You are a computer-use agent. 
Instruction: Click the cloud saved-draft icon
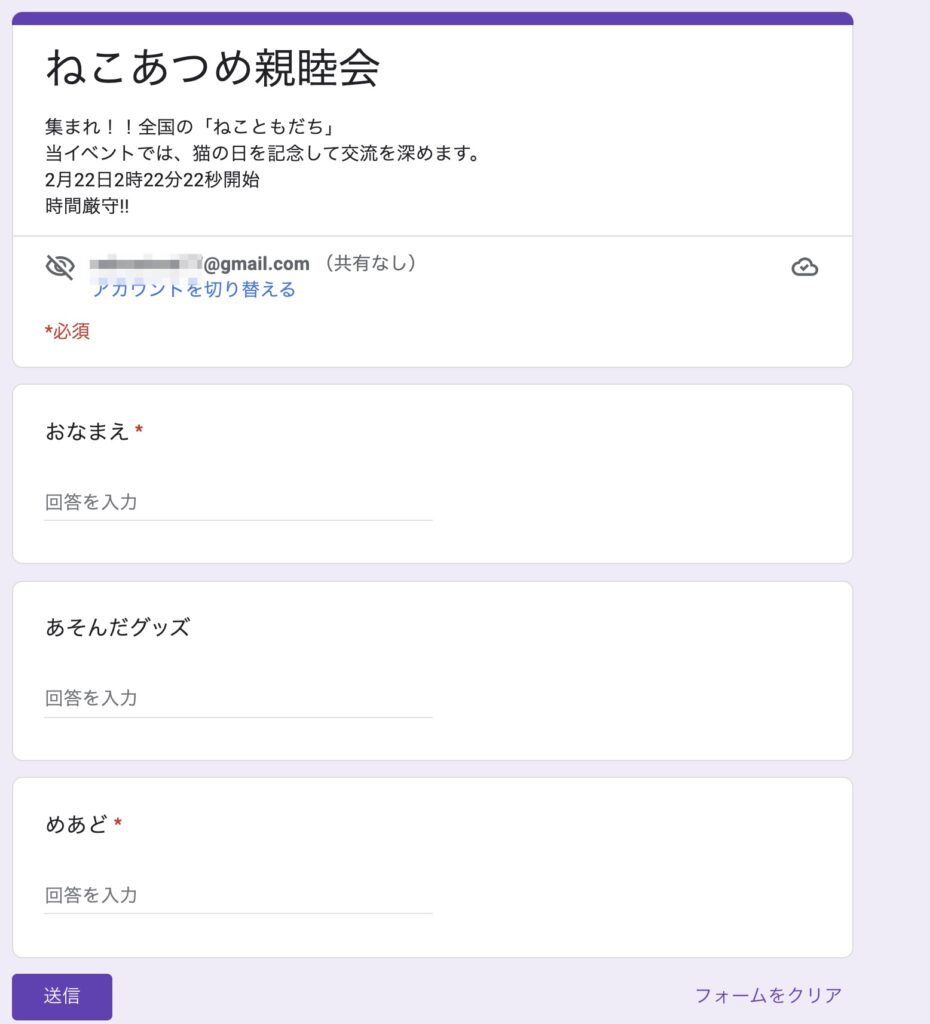(x=805, y=267)
